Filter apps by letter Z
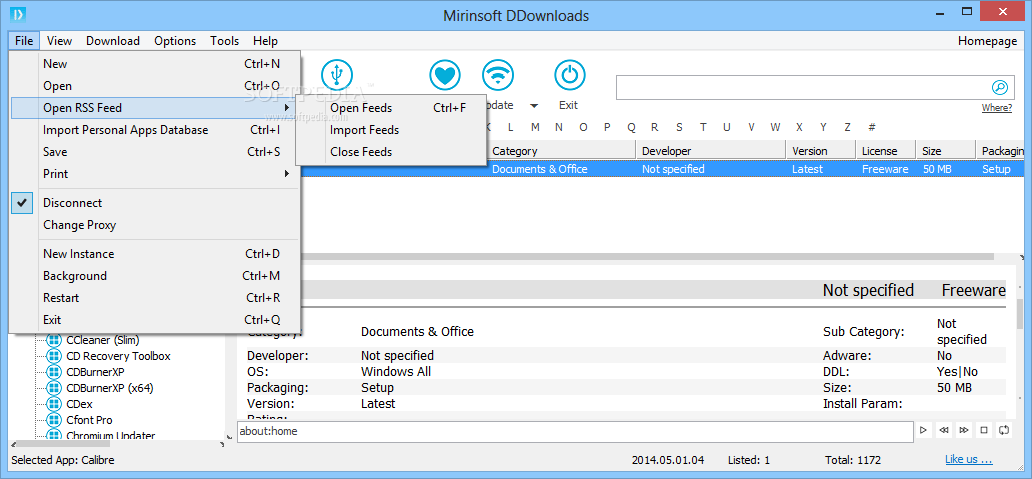The width and height of the screenshot is (1032, 479). 848,127
